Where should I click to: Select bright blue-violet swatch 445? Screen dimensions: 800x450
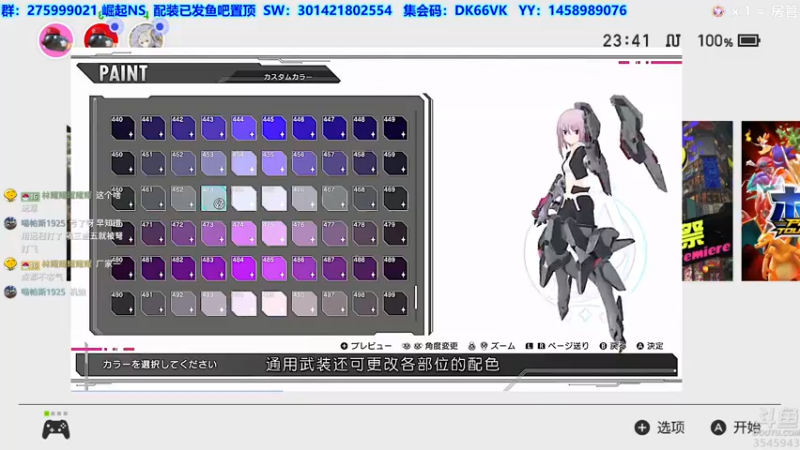point(274,128)
